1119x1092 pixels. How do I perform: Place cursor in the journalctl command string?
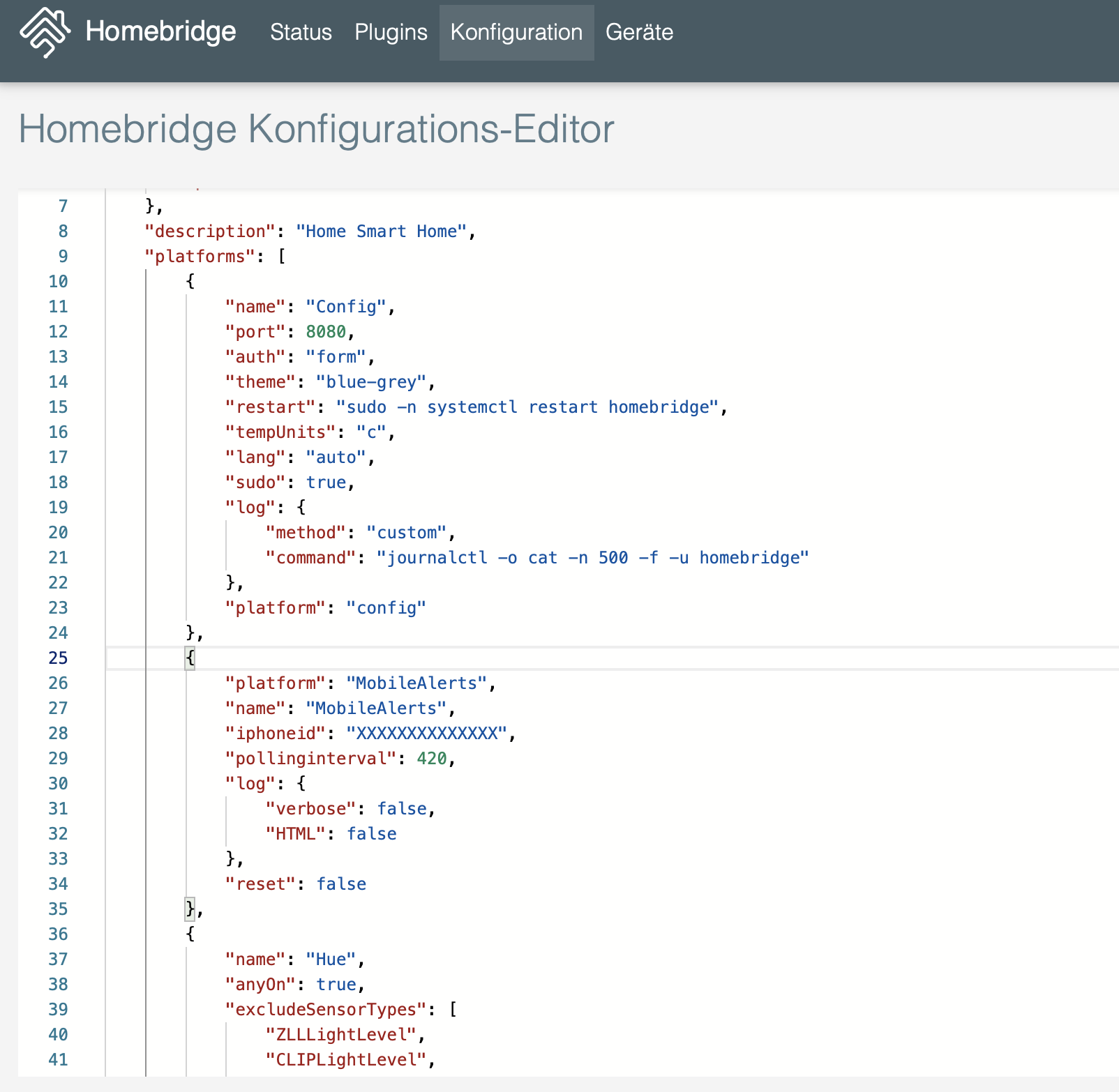pyautogui.click(x=592, y=558)
